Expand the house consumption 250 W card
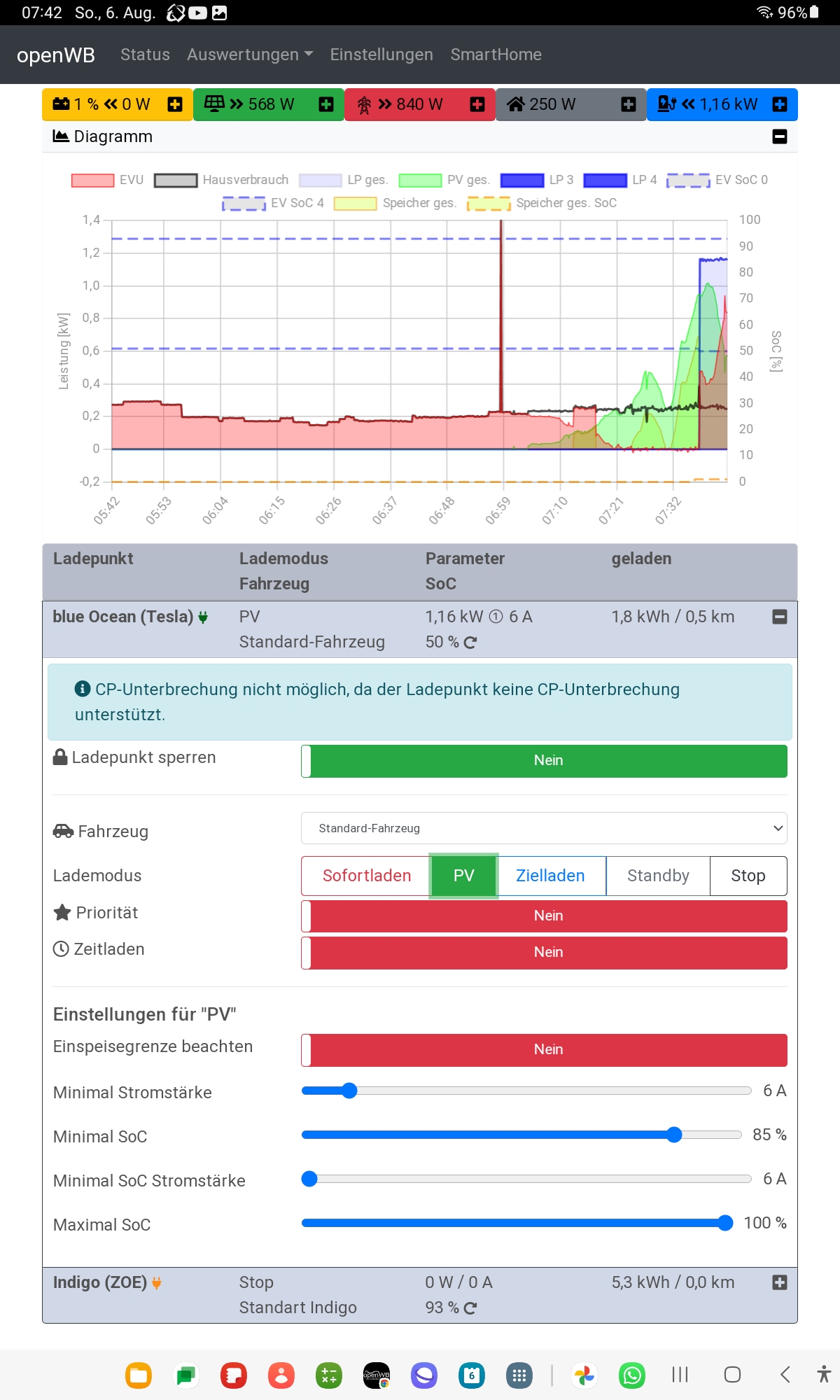 pos(629,104)
